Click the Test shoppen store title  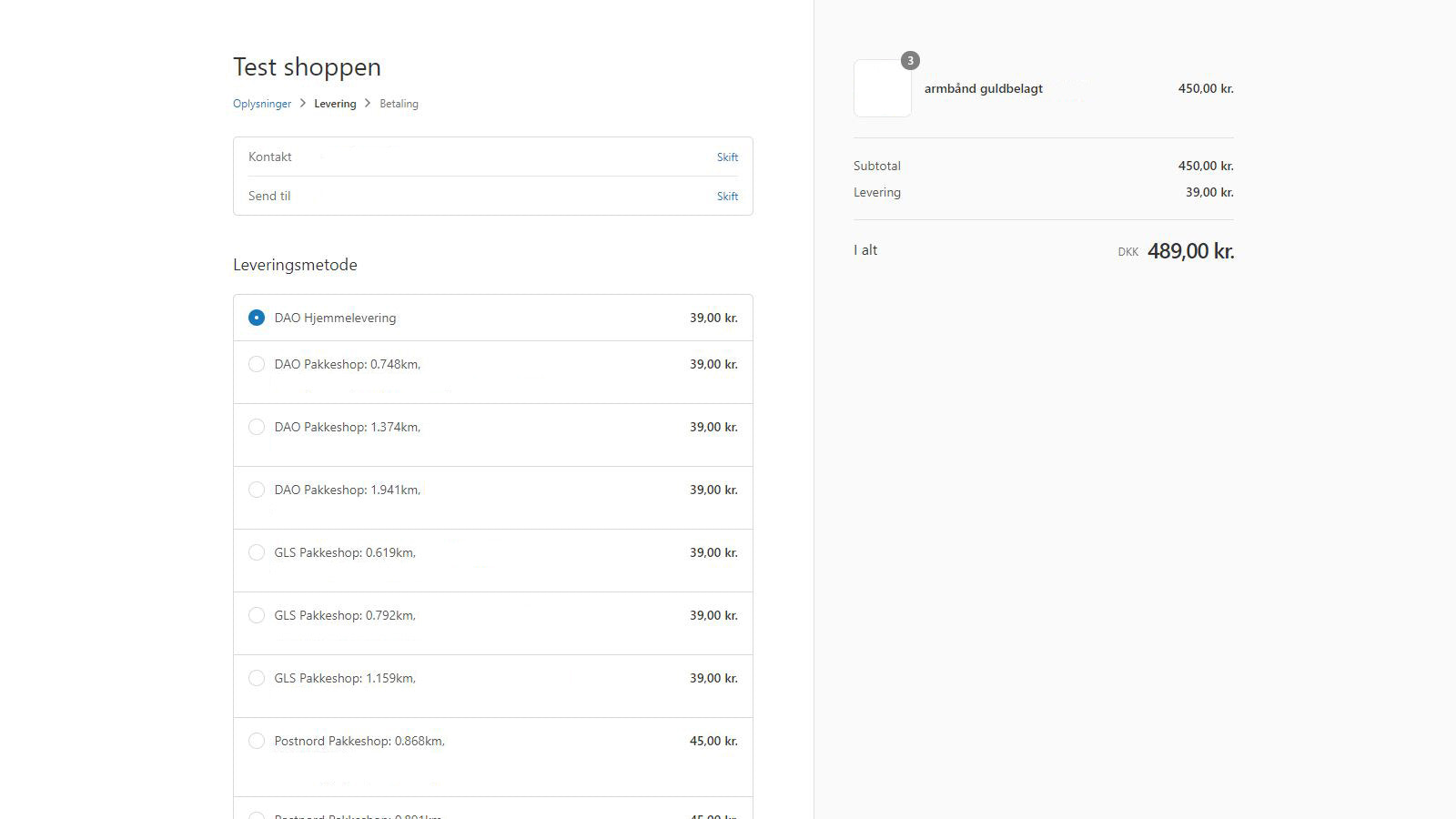(307, 67)
